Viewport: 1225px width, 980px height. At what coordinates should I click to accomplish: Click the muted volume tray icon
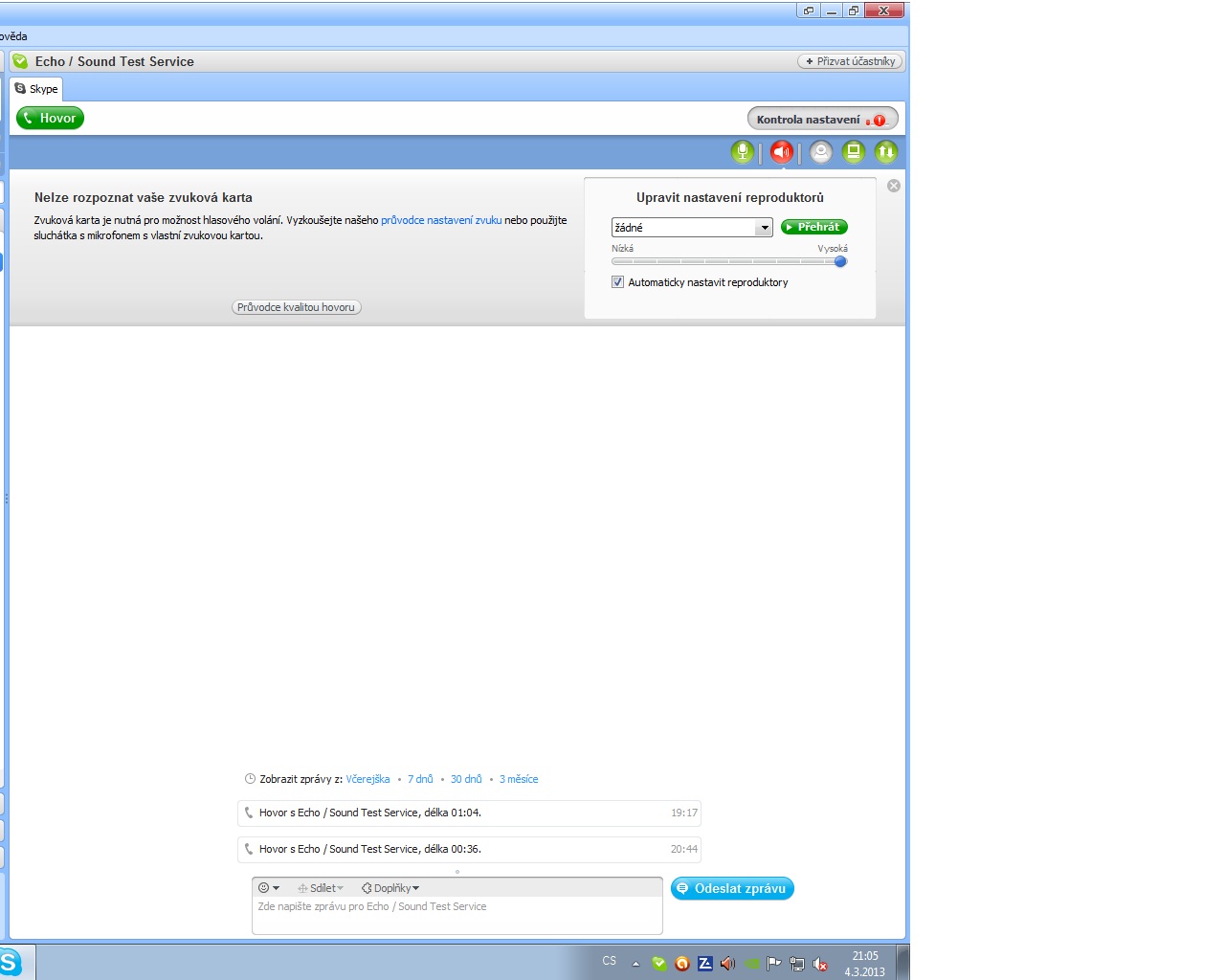pos(820,964)
